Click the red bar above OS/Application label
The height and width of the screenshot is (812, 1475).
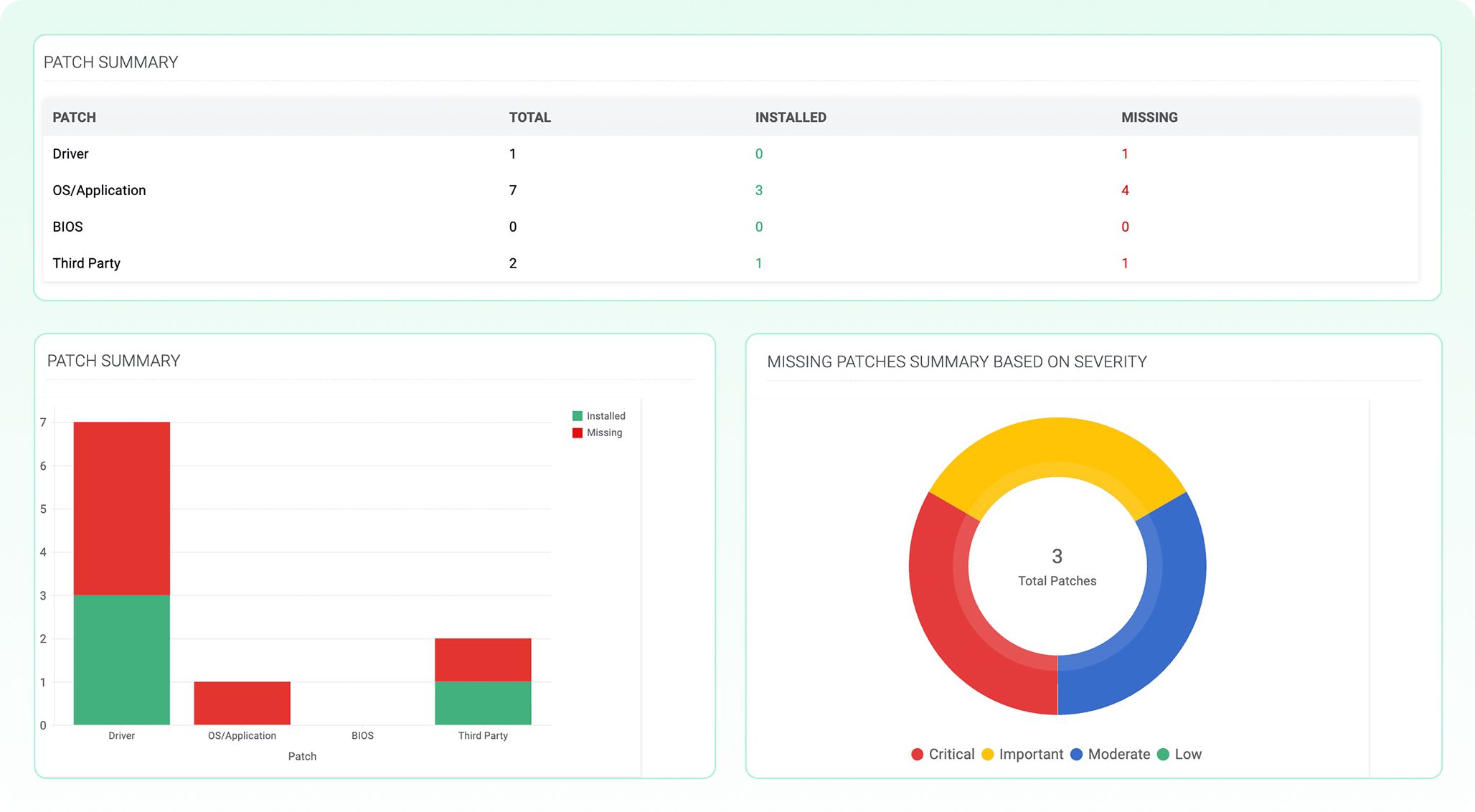pos(242,703)
